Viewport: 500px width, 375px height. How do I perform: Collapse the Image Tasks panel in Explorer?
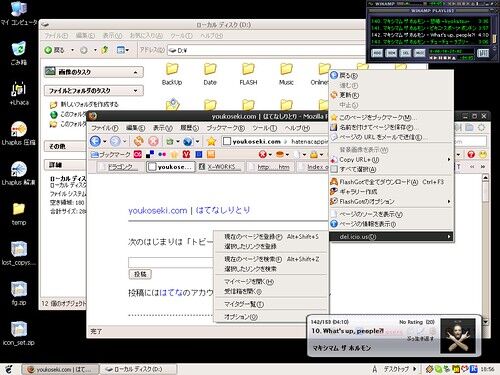(x=135, y=72)
